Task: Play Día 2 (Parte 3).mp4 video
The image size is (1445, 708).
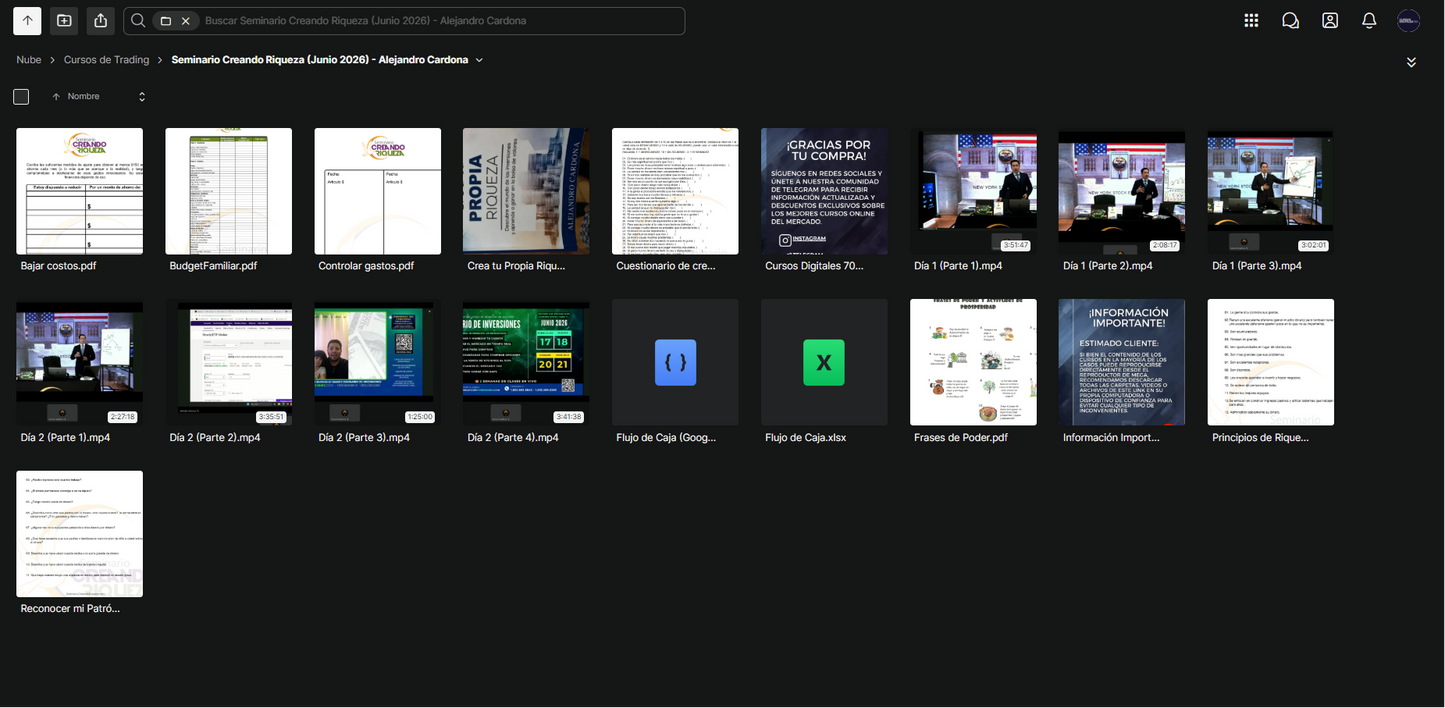Action: tap(377, 362)
